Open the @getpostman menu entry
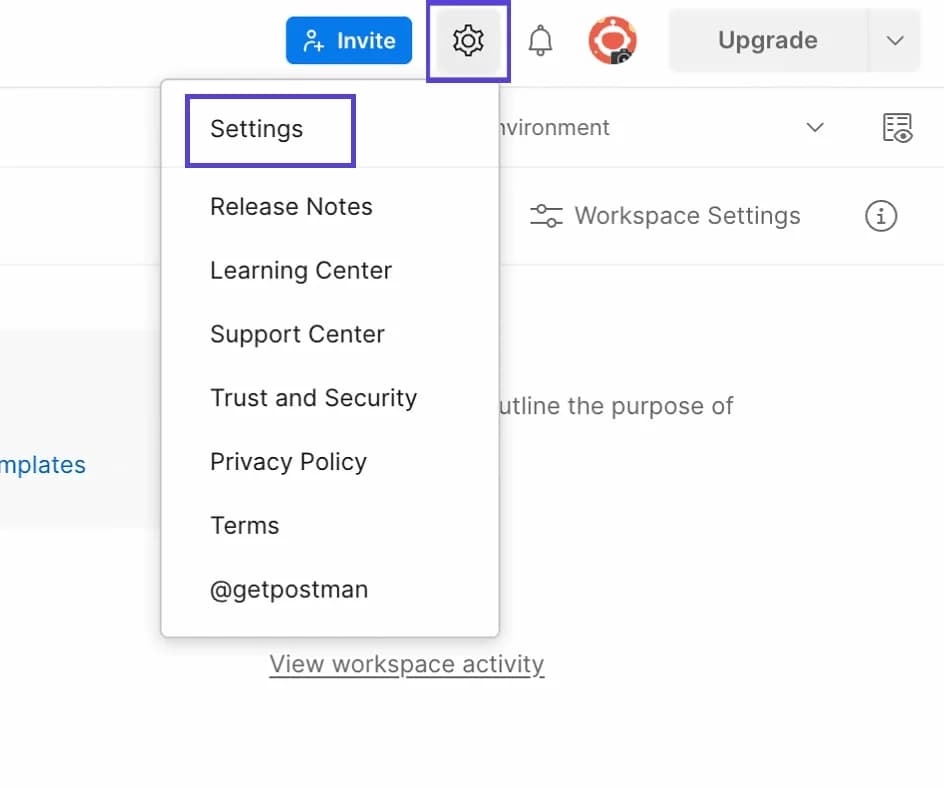Viewport: 944px width, 788px height. (289, 589)
